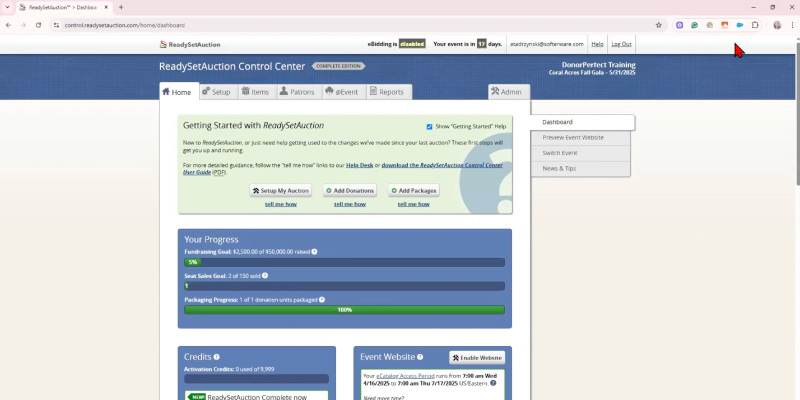
Task: Click the purple extension icon in toolbar
Action: click(679, 25)
